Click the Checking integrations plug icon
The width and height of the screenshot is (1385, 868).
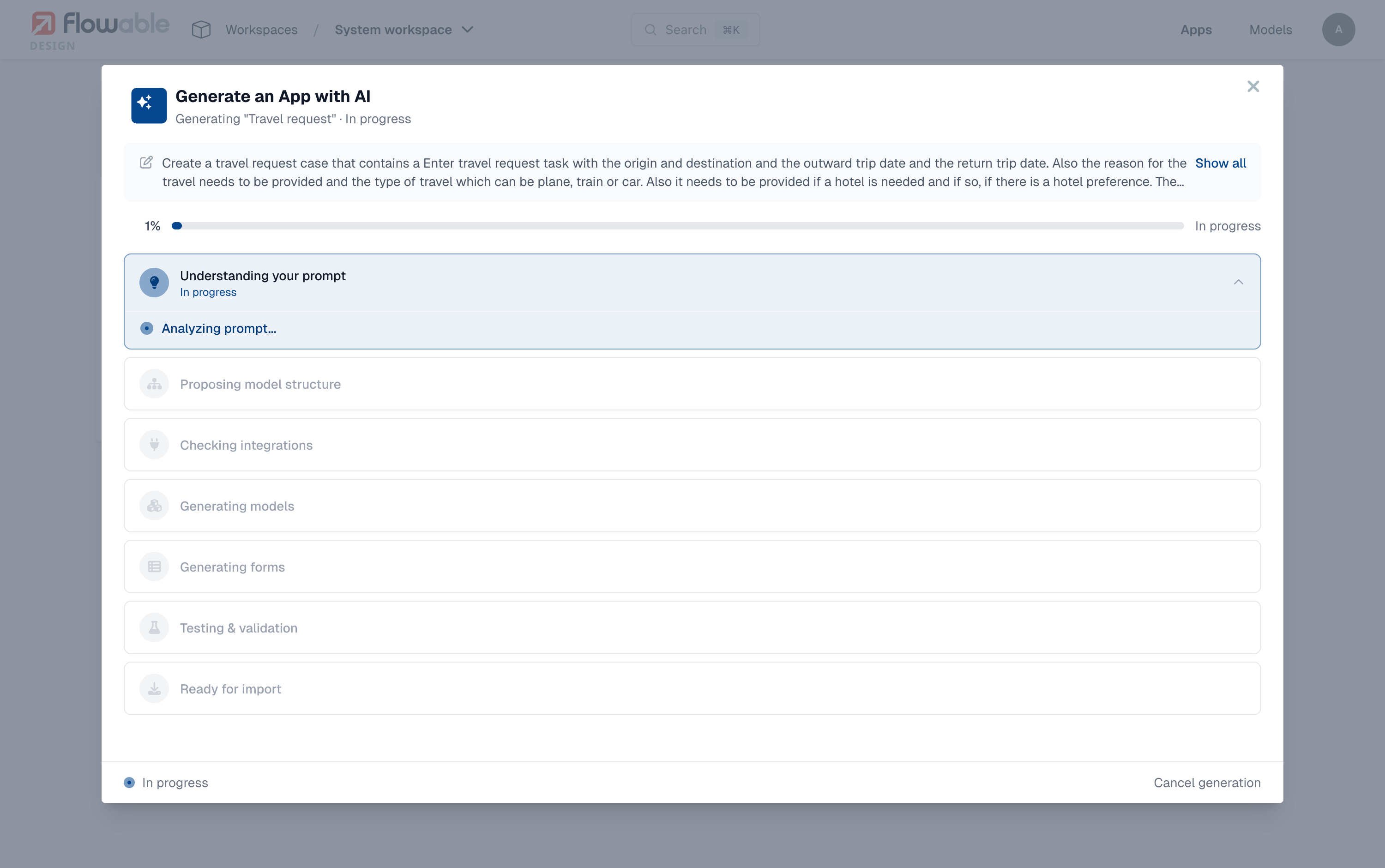click(154, 445)
